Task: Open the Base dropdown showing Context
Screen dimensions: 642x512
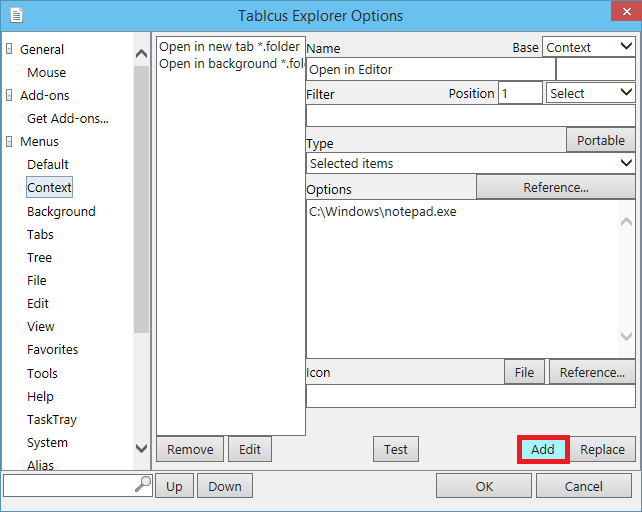Action: click(x=588, y=47)
